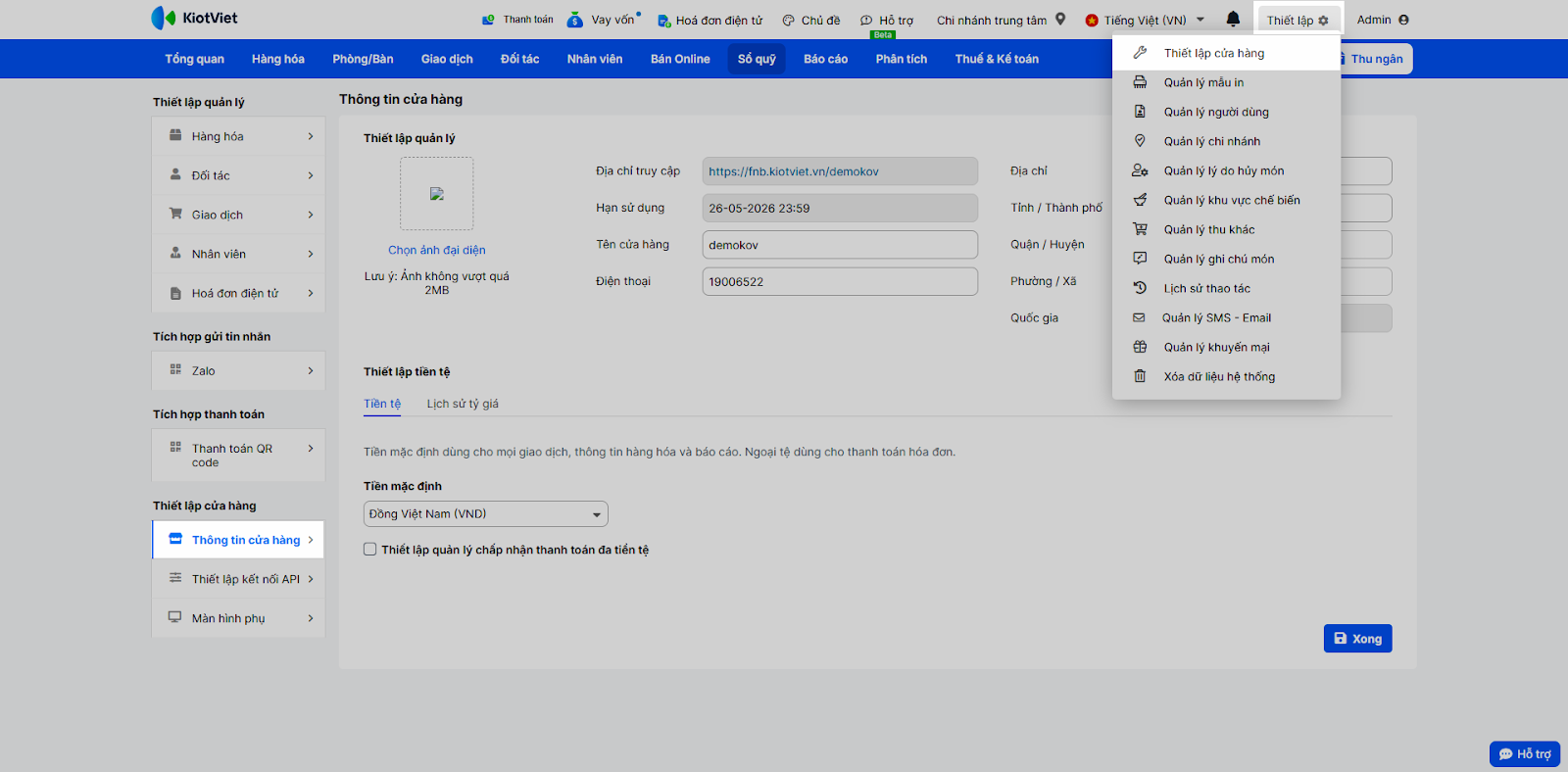Open Màn hình phụ settings
The width and height of the screenshot is (1568, 772).
click(x=238, y=618)
